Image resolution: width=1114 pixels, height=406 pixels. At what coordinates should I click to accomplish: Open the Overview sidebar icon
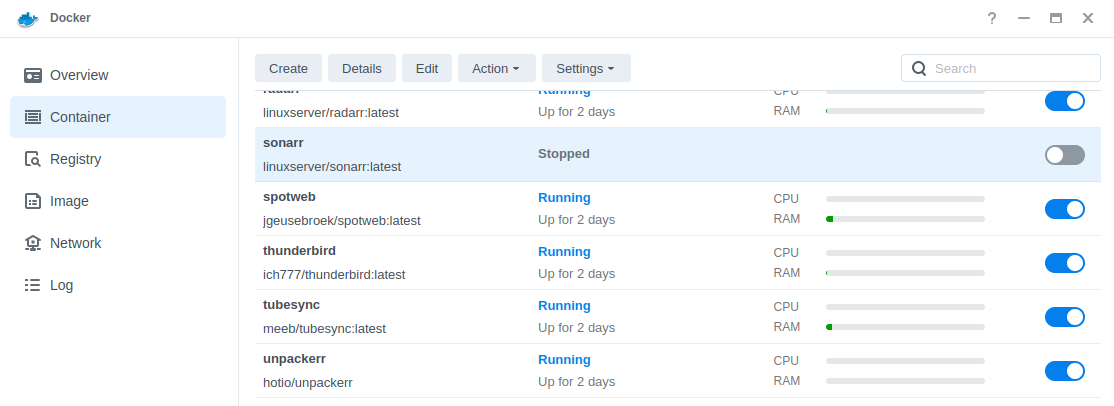pyautogui.click(x=33, y=75)
